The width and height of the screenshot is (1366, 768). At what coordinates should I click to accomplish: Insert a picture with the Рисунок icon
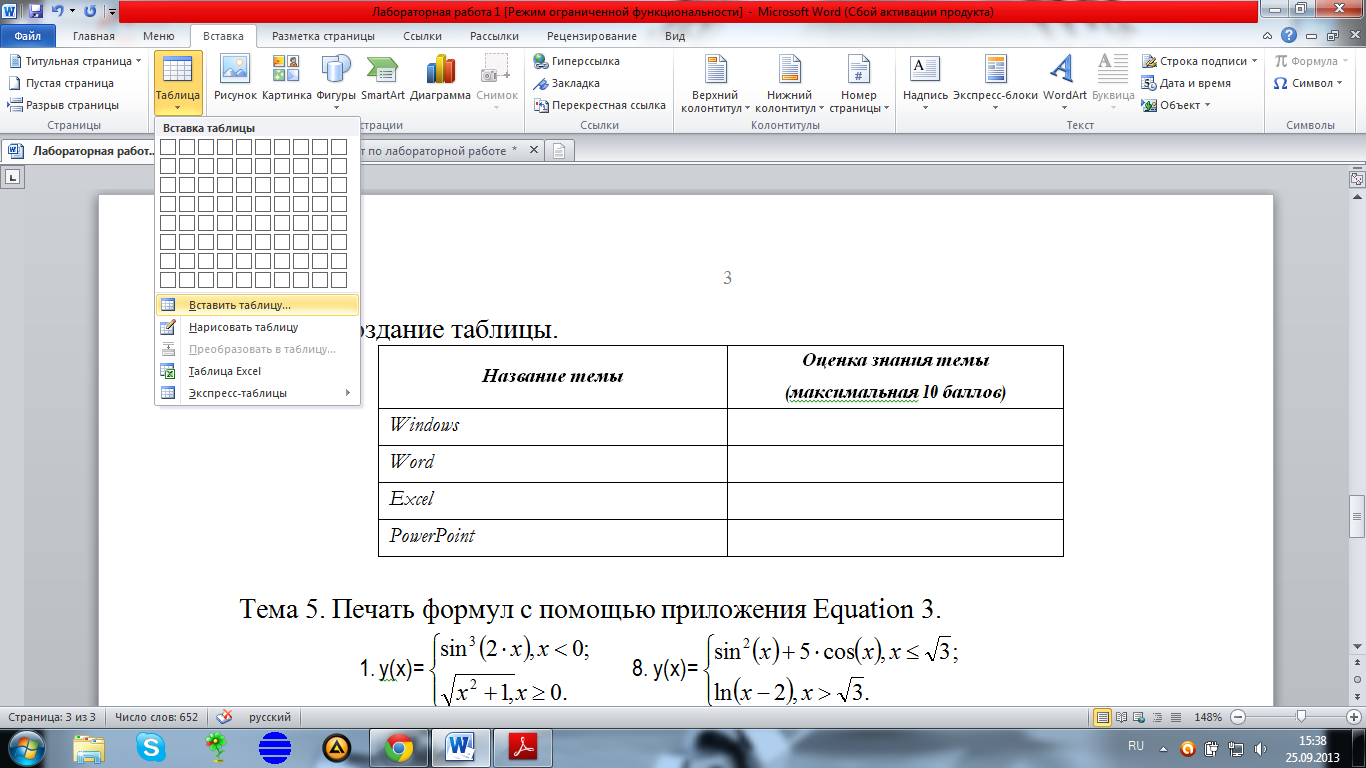point(235,78)
